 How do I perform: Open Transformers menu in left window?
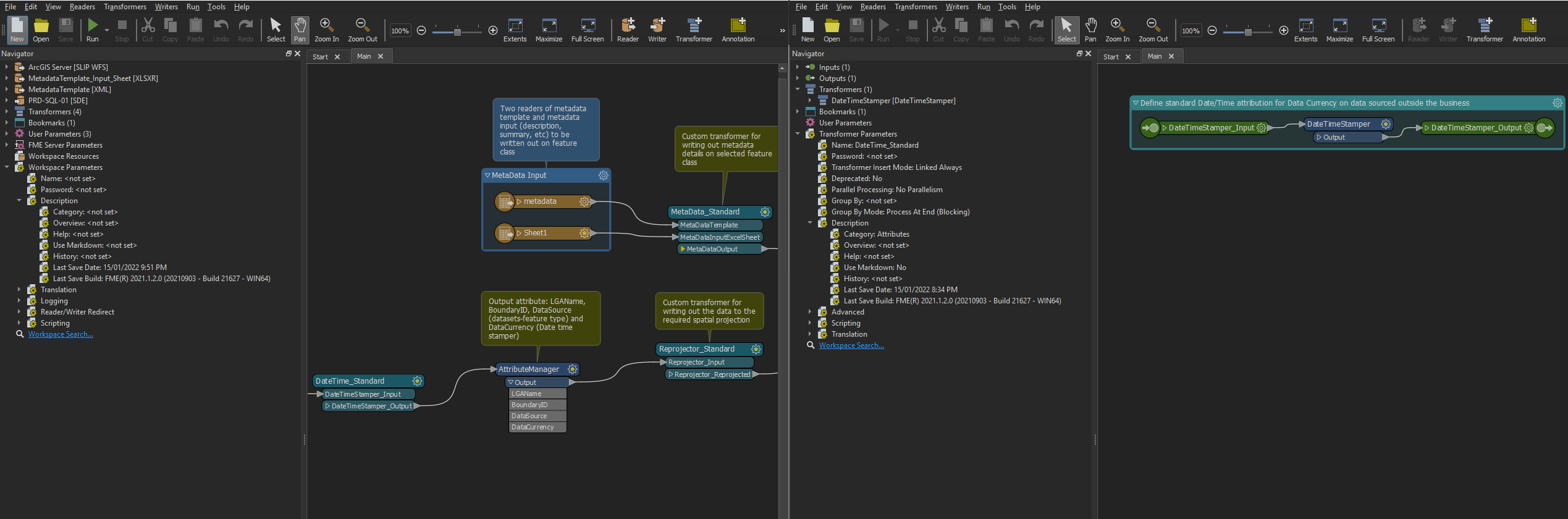[125, 7]
